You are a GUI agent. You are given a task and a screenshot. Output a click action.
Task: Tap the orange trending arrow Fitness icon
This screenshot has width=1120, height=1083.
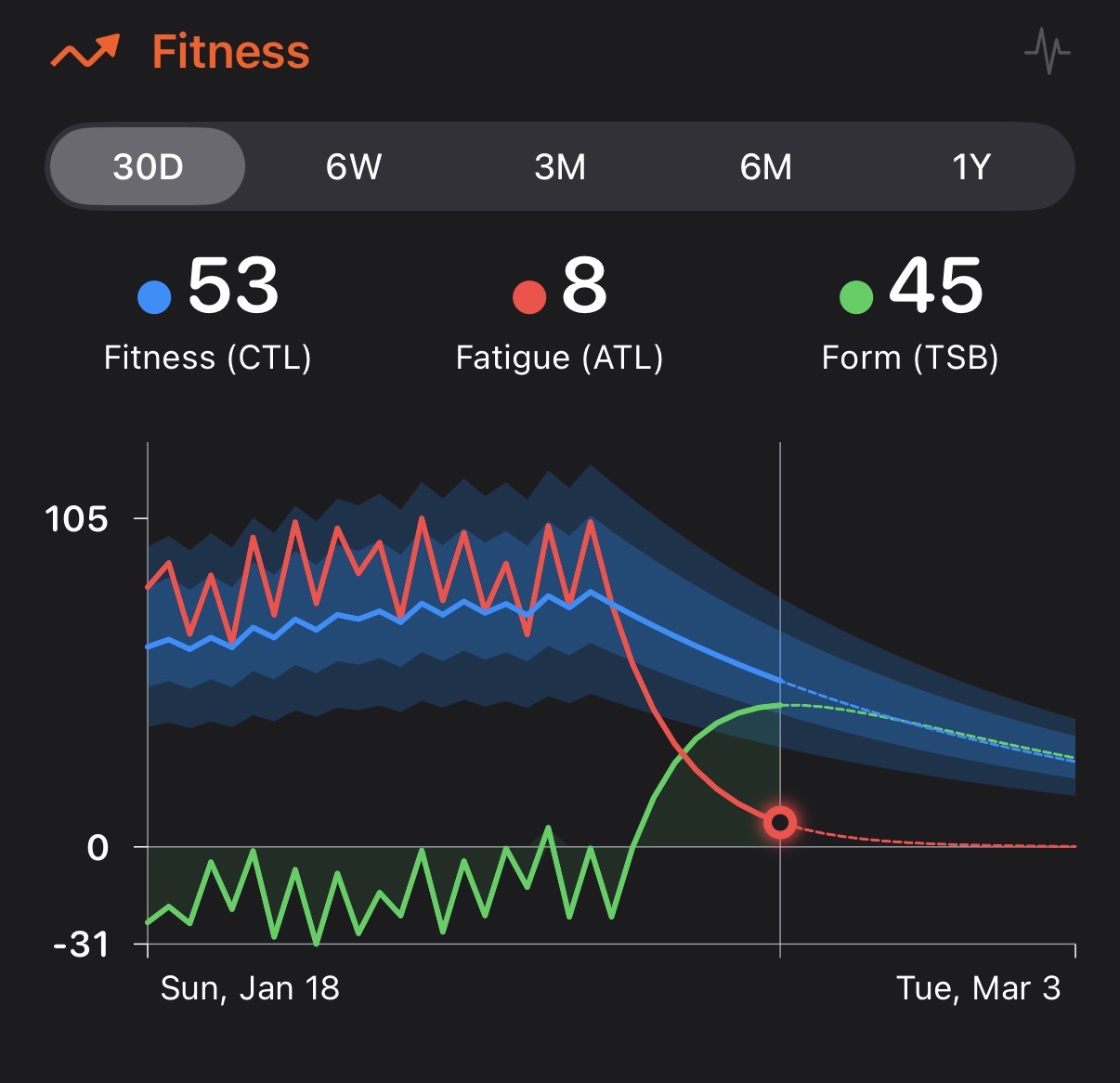click(x=85, y=52)
